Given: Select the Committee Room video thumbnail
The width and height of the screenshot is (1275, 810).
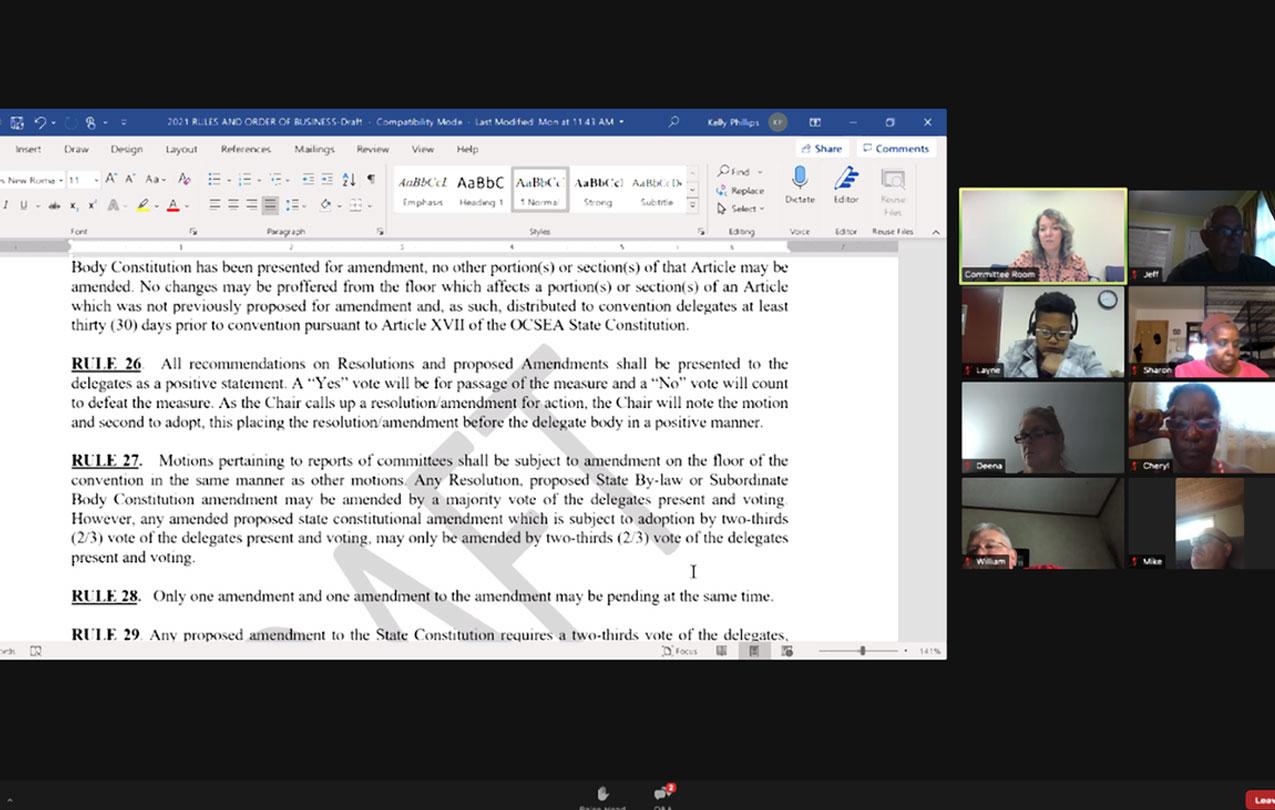Looking at the screenshot, I should [x=1043, y=236].
